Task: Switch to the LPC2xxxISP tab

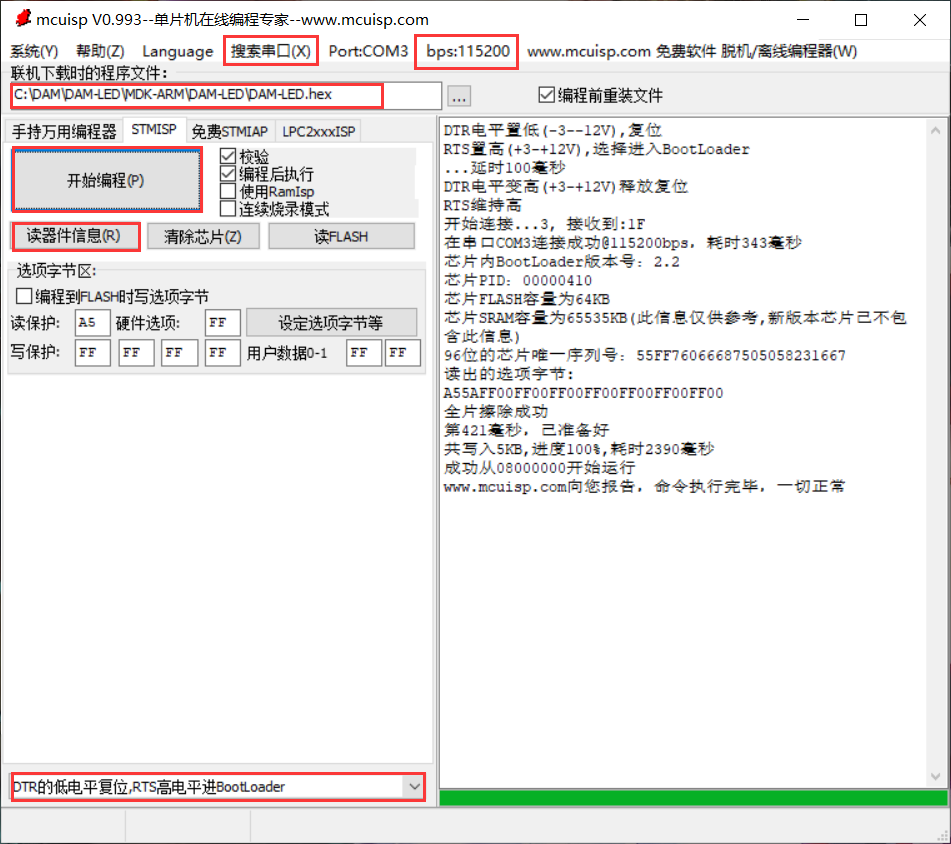Action: click(318, 131)
